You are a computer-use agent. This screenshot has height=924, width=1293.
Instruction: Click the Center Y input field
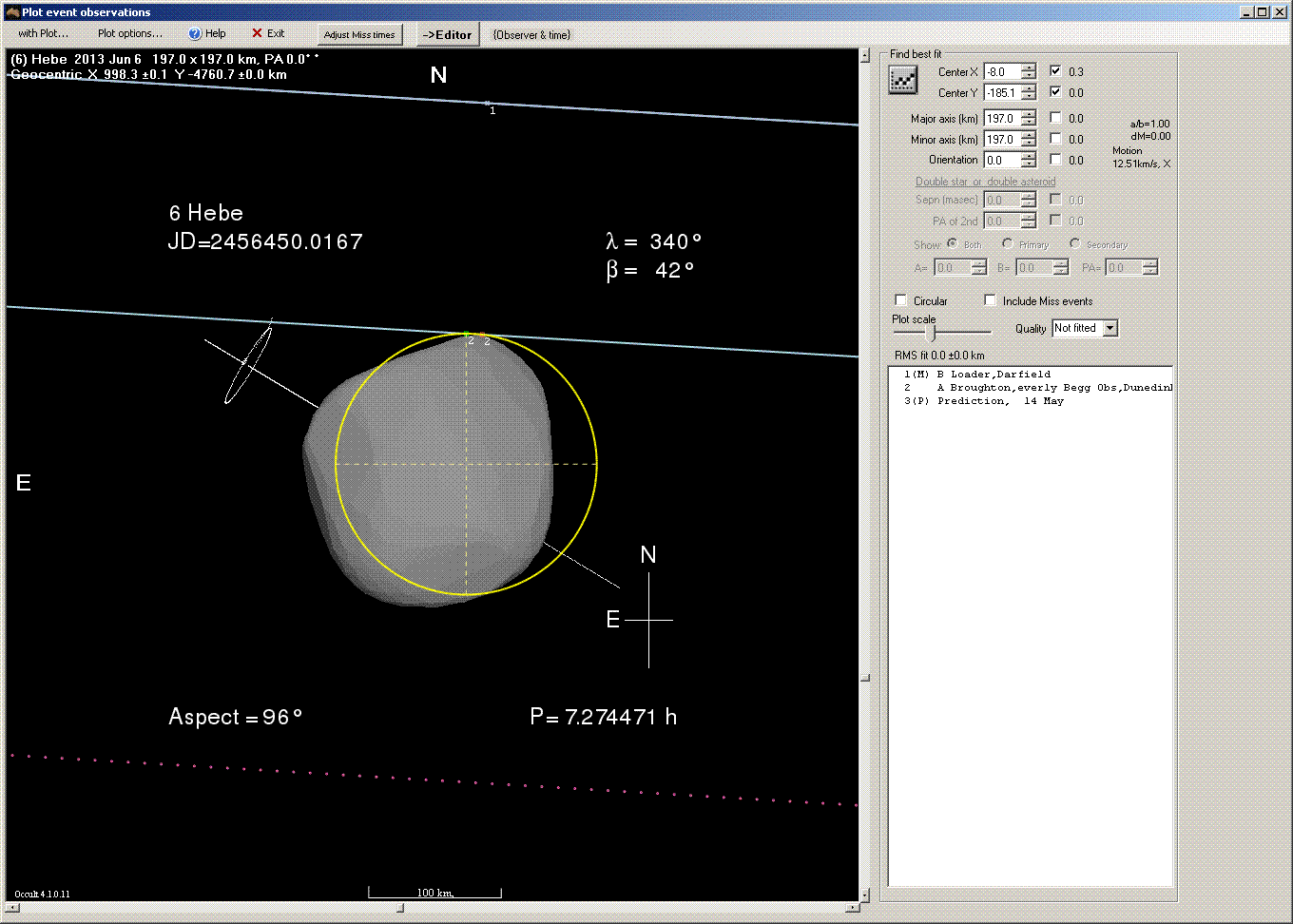pos(1002,93)
